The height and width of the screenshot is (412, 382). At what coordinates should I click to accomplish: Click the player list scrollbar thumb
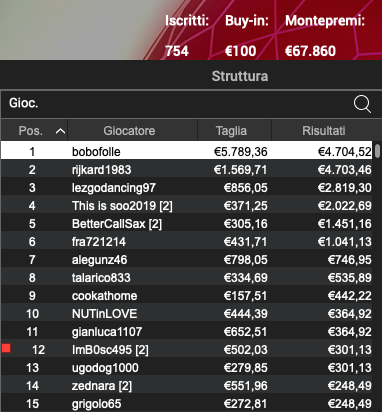coord(377,151)
